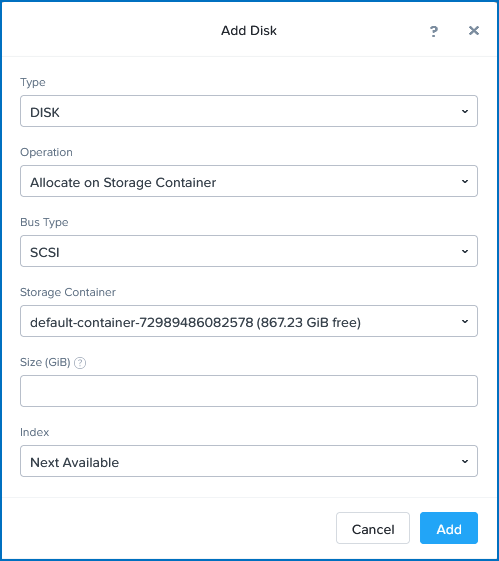Open the help question mark in the dialog header
The image size is (499, 561).
click(x=434, y=31)
